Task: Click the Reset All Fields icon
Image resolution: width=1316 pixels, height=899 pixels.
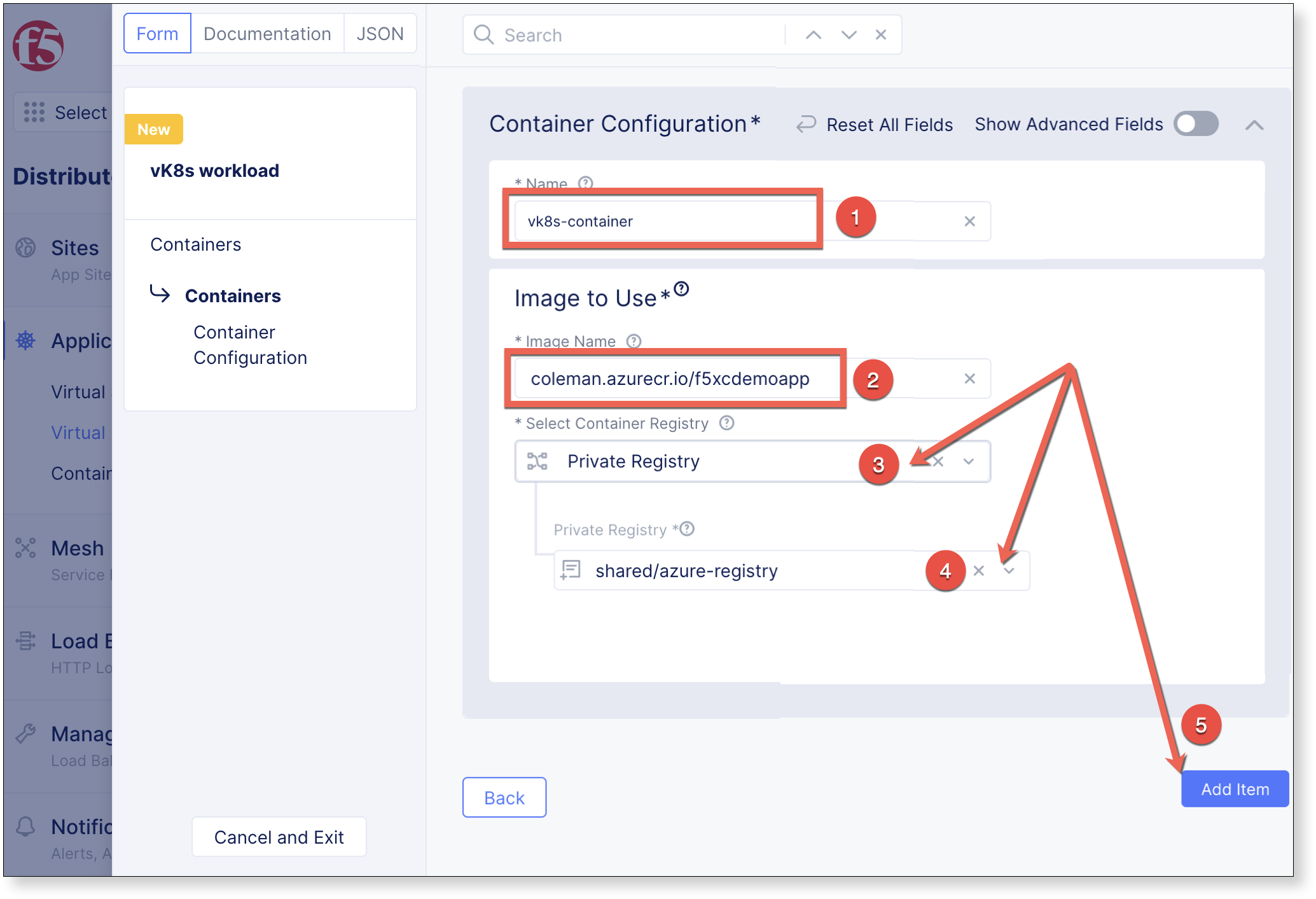Action: pyautogui.click(x=806, y=124)
